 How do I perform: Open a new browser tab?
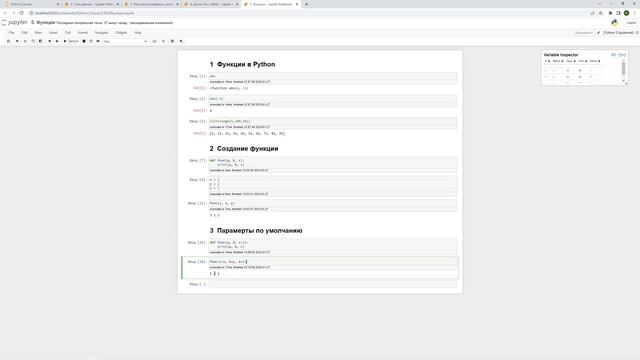tap(306, 4)
